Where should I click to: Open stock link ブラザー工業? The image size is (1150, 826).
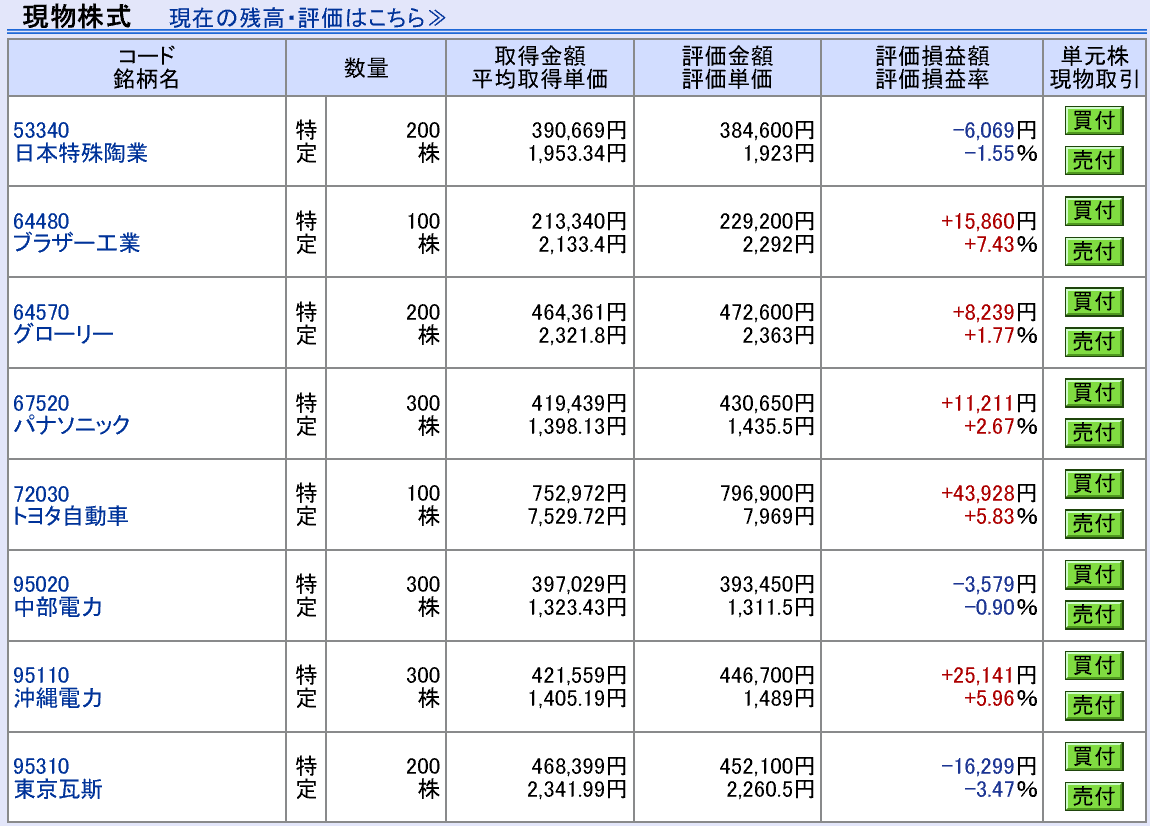(x=77, y=244)
